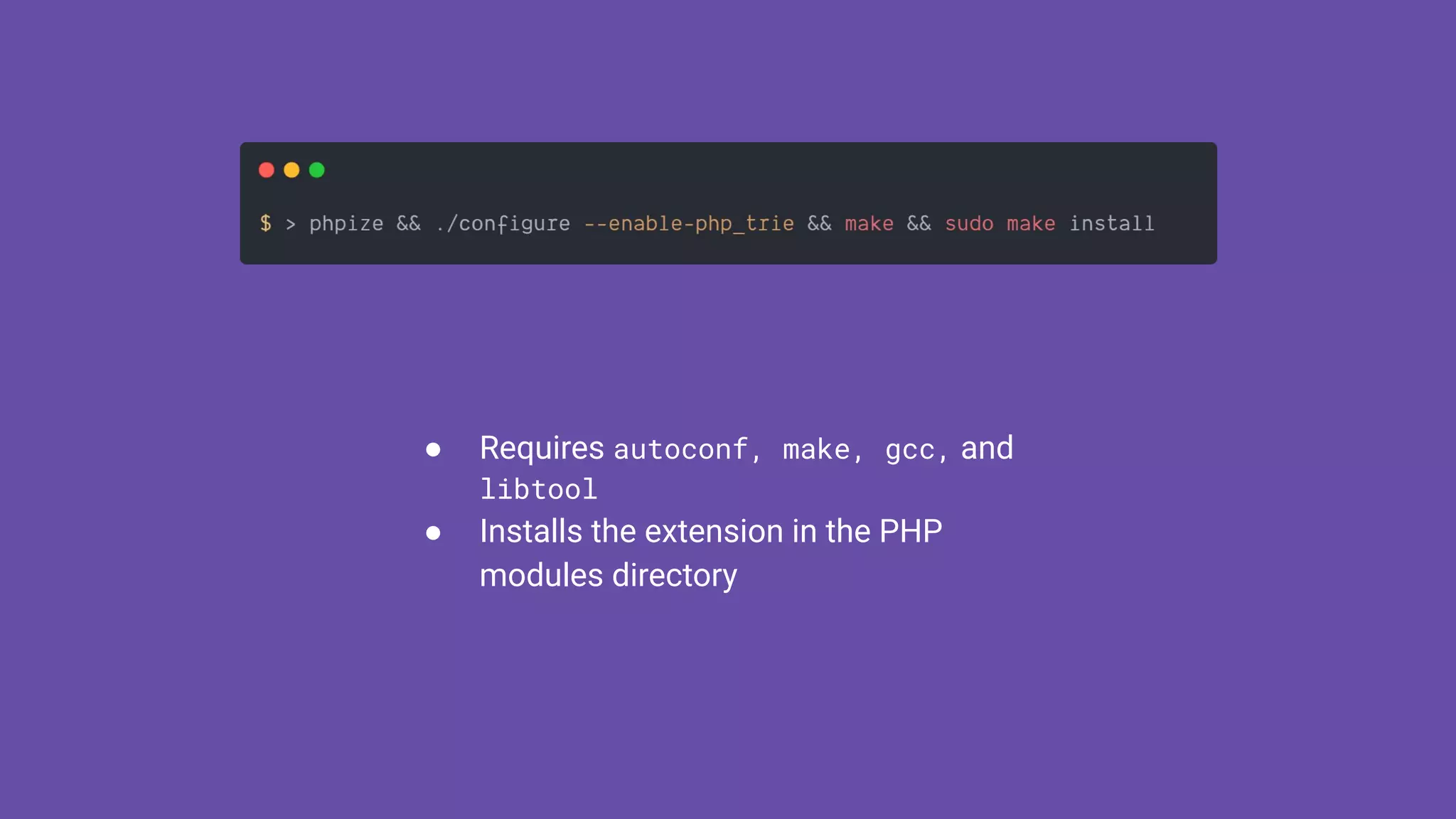This screenshot has height=819, width=1456.
Task: Click the yellow dollar sign prompt
Action: click(266, 223)
